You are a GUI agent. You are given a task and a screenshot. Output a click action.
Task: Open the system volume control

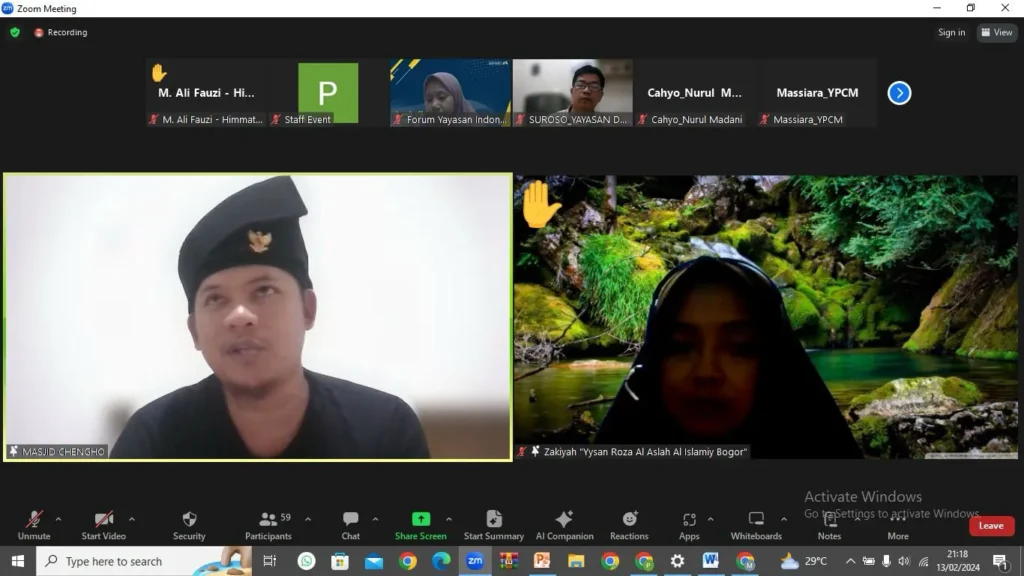click(904, 561)
